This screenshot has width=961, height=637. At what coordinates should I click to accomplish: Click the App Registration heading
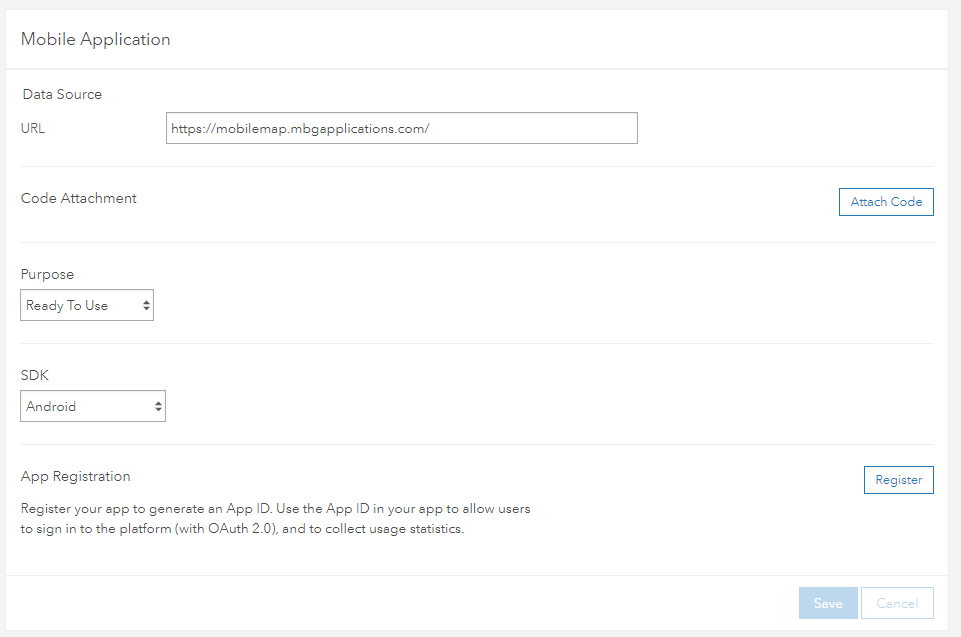tap(76, 476)
